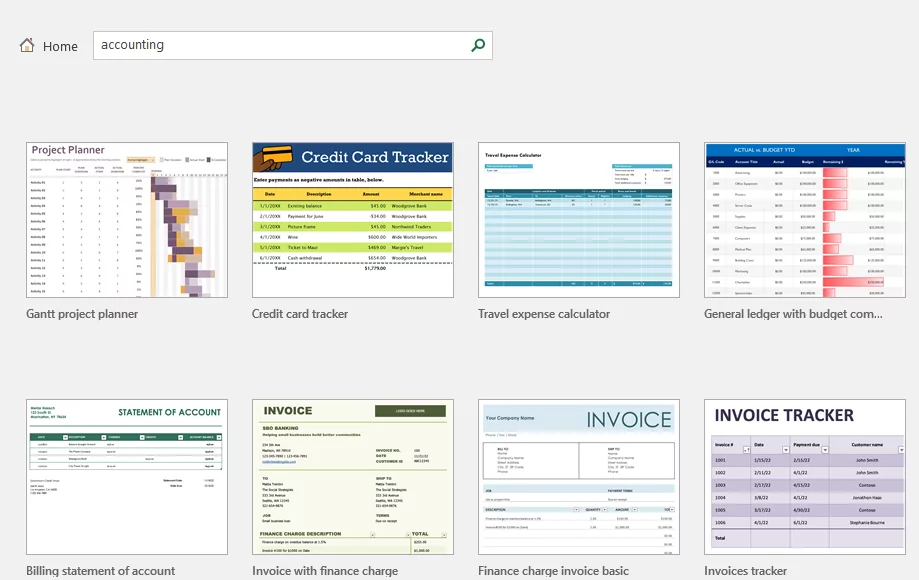Viewport: 919px width, 580px height.
Task: Choose the General ledger budget template preview
Action: click(805, 220)
